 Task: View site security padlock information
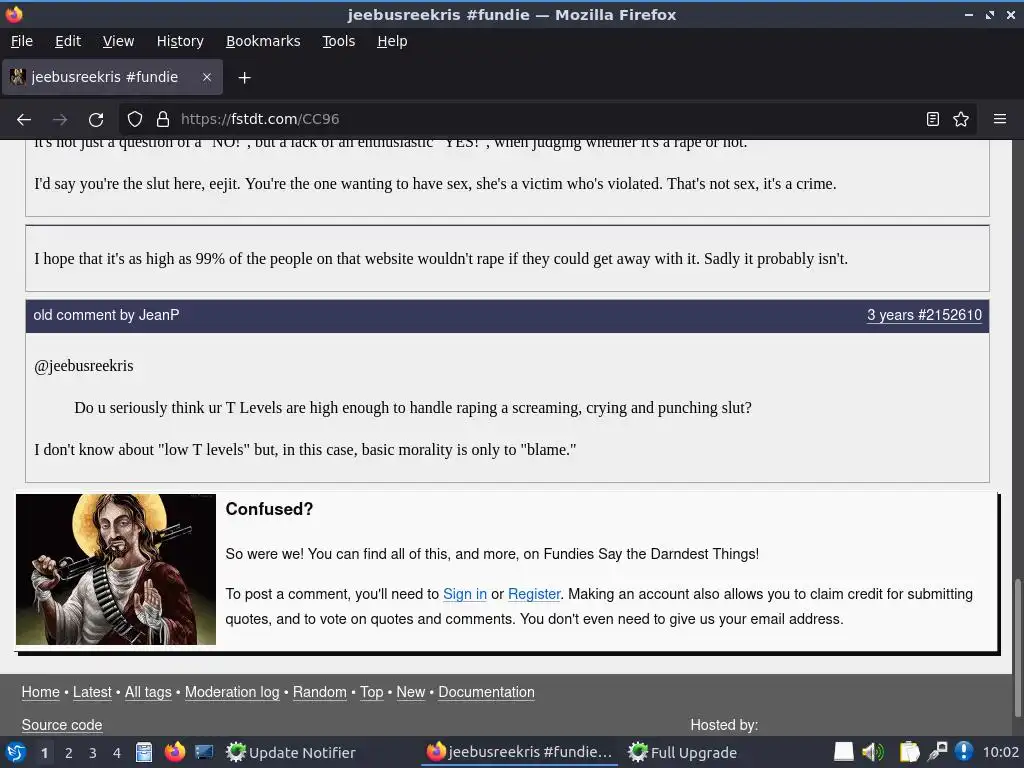point(163,120)
